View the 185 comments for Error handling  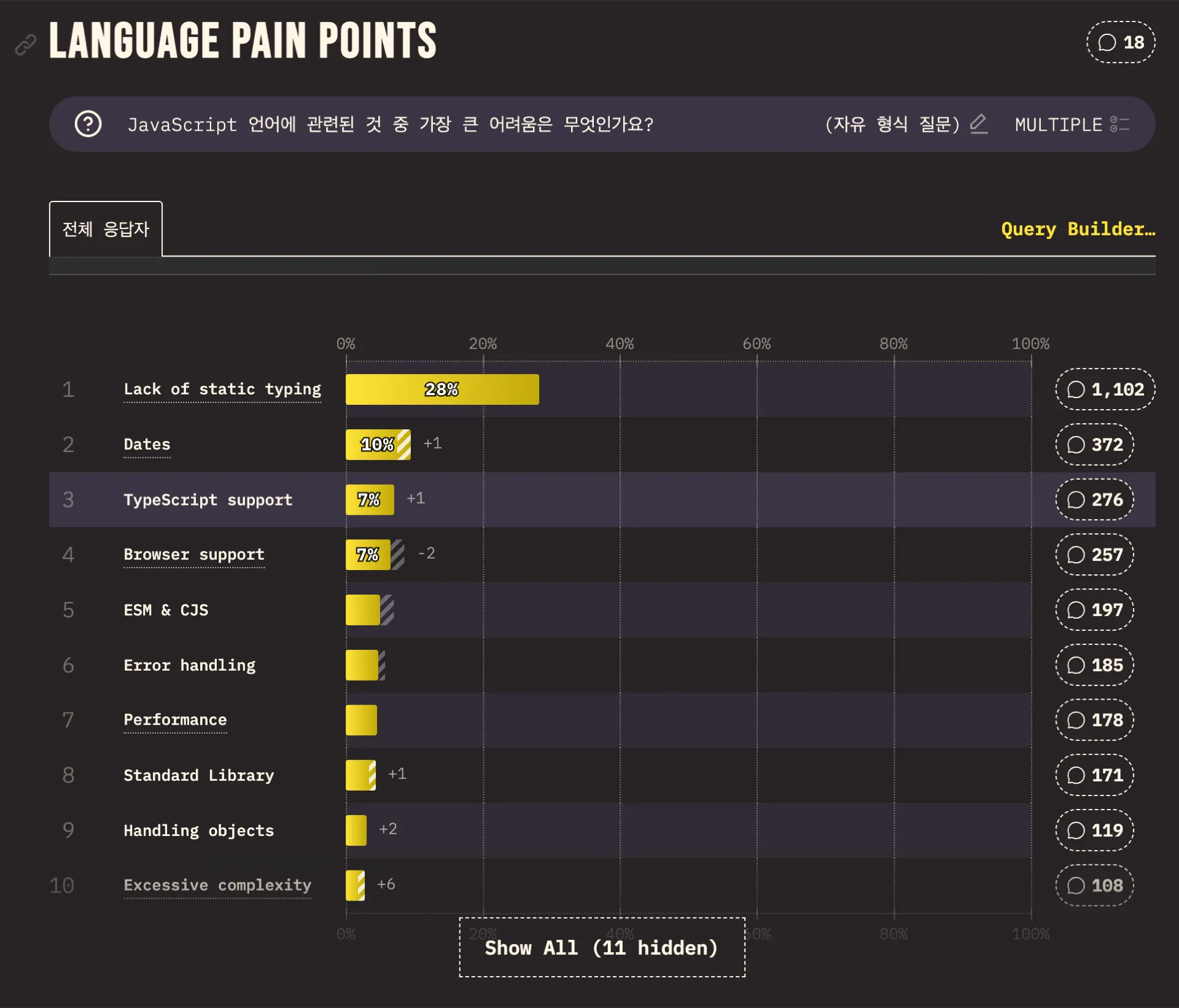(x=1095, y=665)
